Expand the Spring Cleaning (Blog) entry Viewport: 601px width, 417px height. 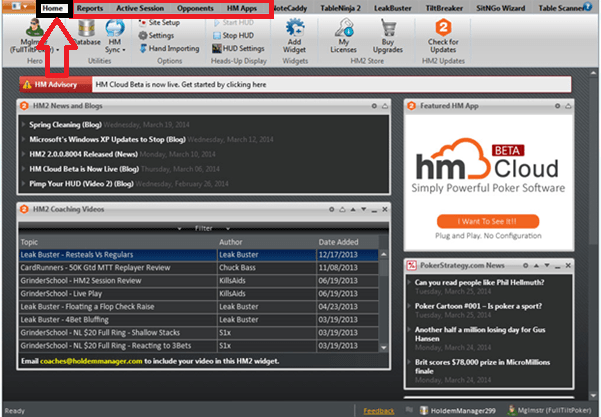(23, 125)
